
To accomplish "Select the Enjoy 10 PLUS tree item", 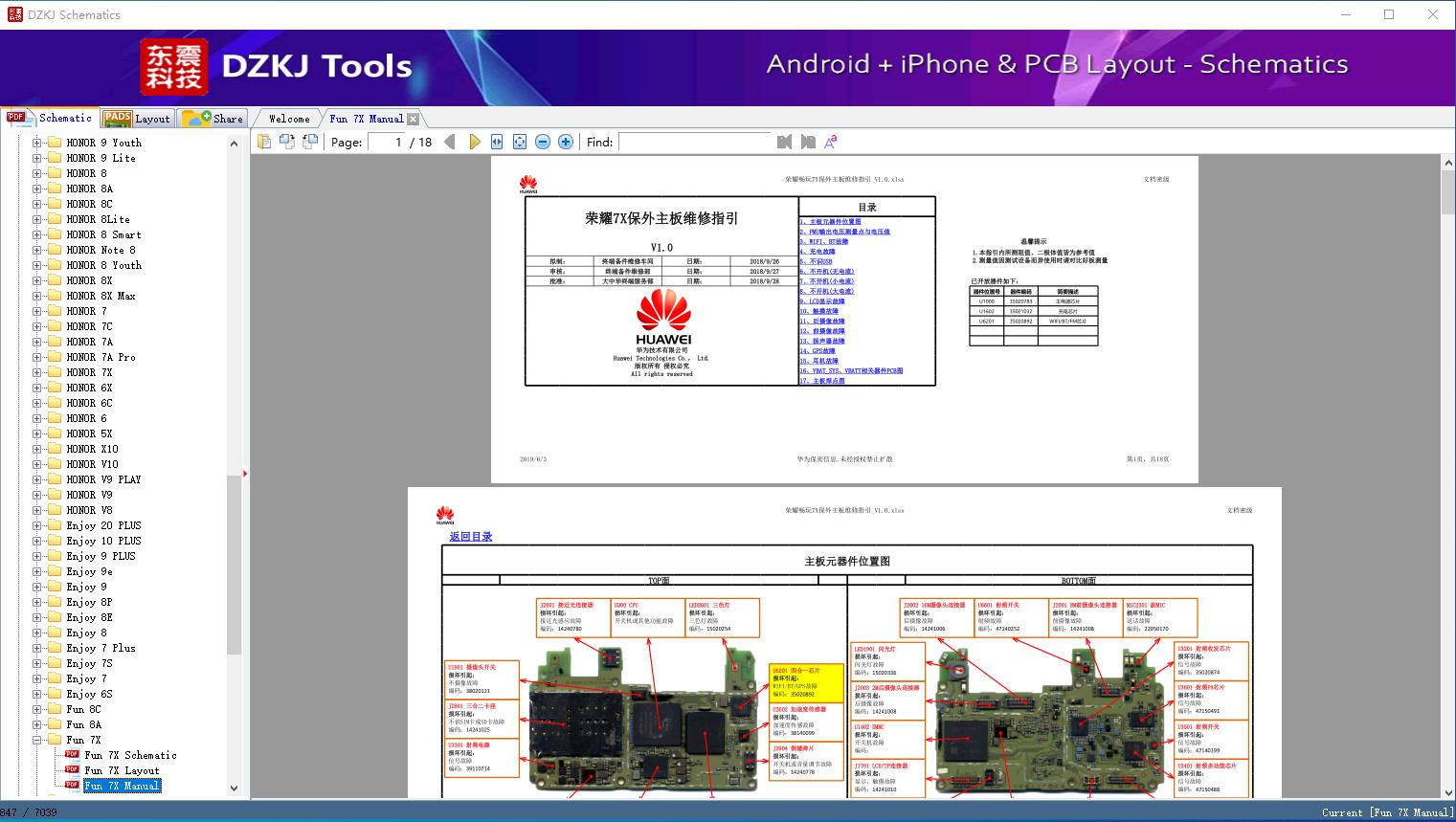I will point(103,541).
